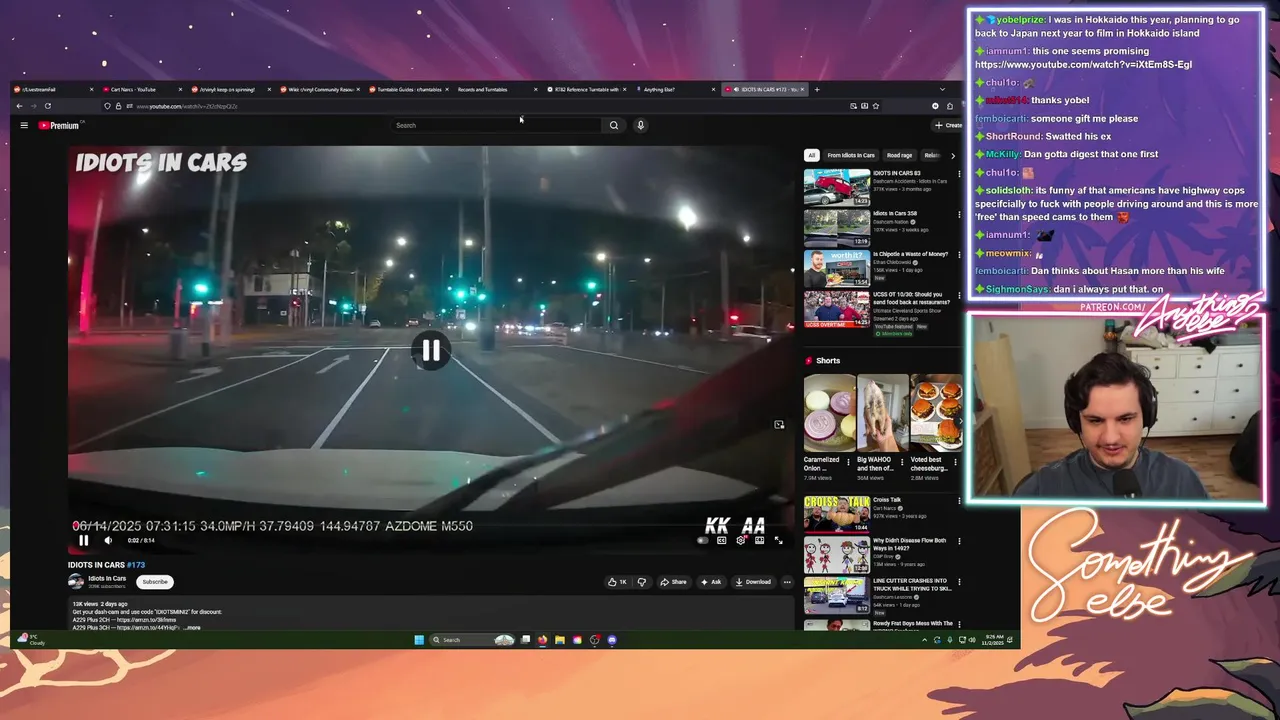Expand description with ...more
This screenshot has width=1280, height=720.
[192, 628]
